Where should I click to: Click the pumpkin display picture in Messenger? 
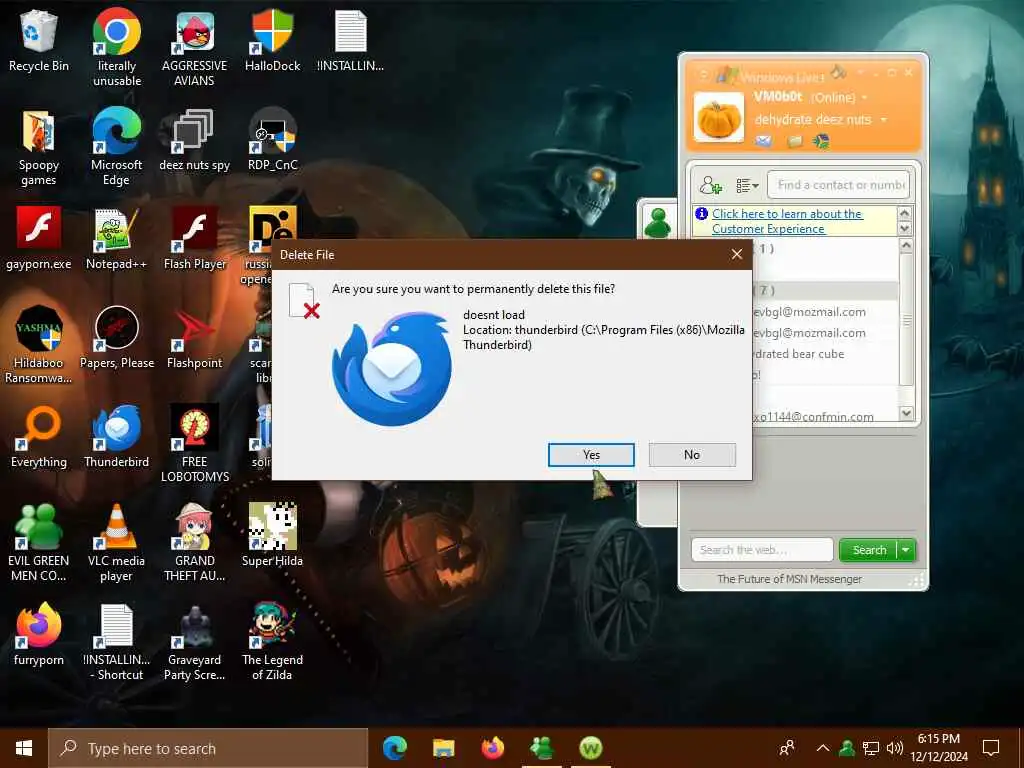(718, 118)
